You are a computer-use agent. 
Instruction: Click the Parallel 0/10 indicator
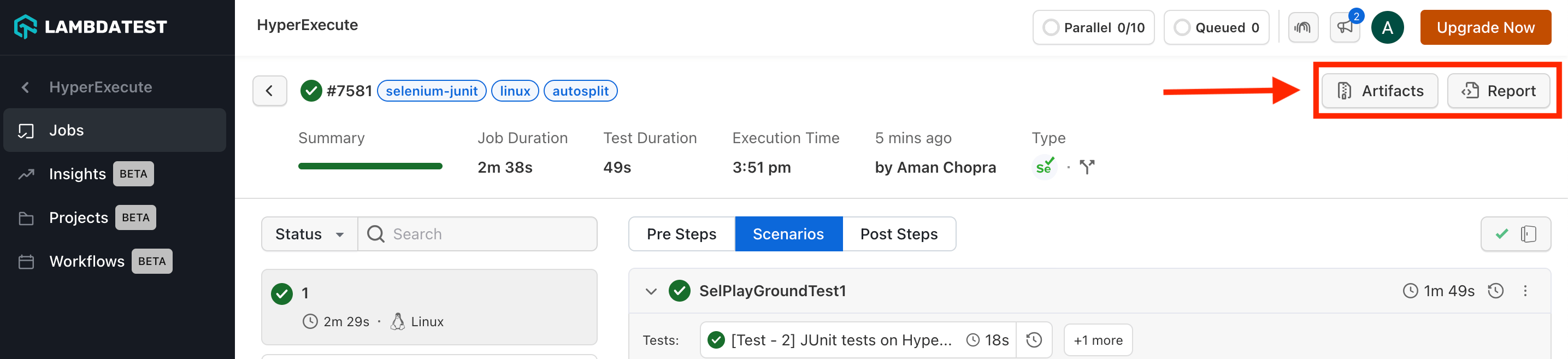1093,27
